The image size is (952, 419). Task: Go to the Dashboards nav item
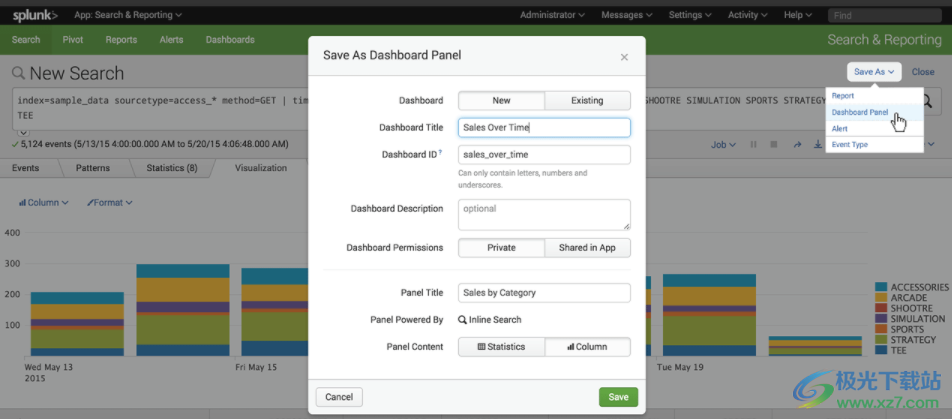click(x=230, y=40)
